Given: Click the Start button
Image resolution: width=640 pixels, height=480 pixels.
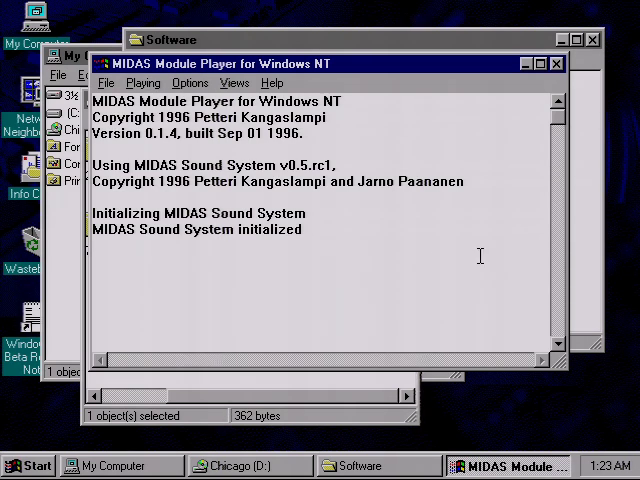Looking at the screenshot, I should [29, 466].
